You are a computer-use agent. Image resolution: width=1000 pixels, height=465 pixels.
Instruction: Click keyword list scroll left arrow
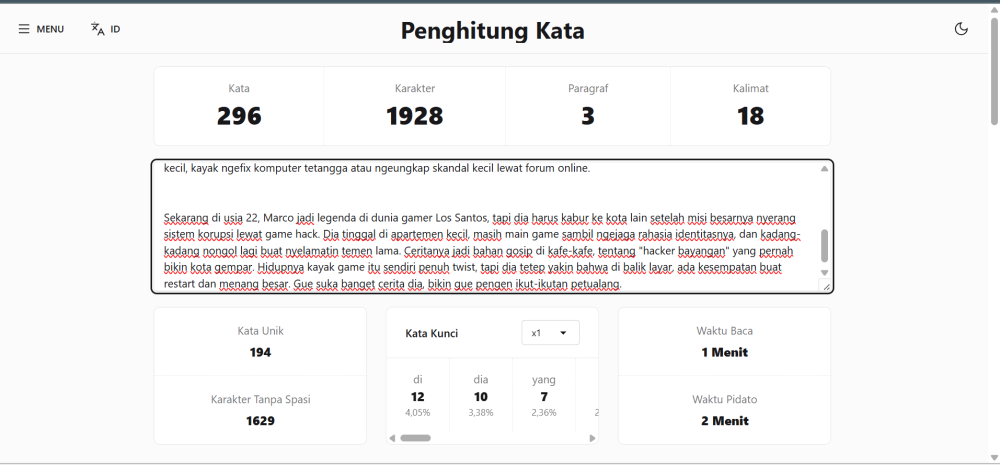tap(392, 438)
